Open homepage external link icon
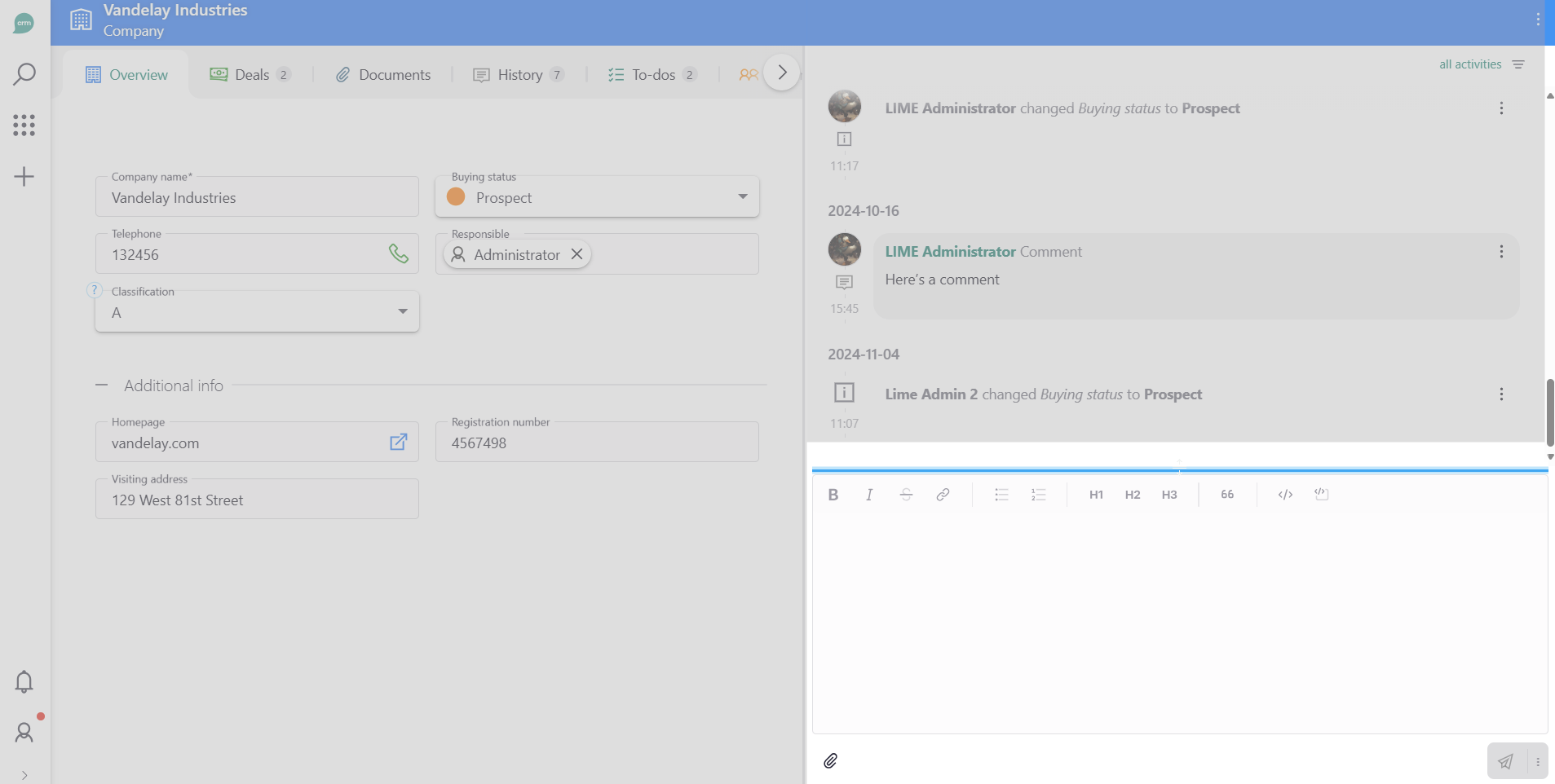The height and width of the screenshot is (784, 1555). click(398, 443)
